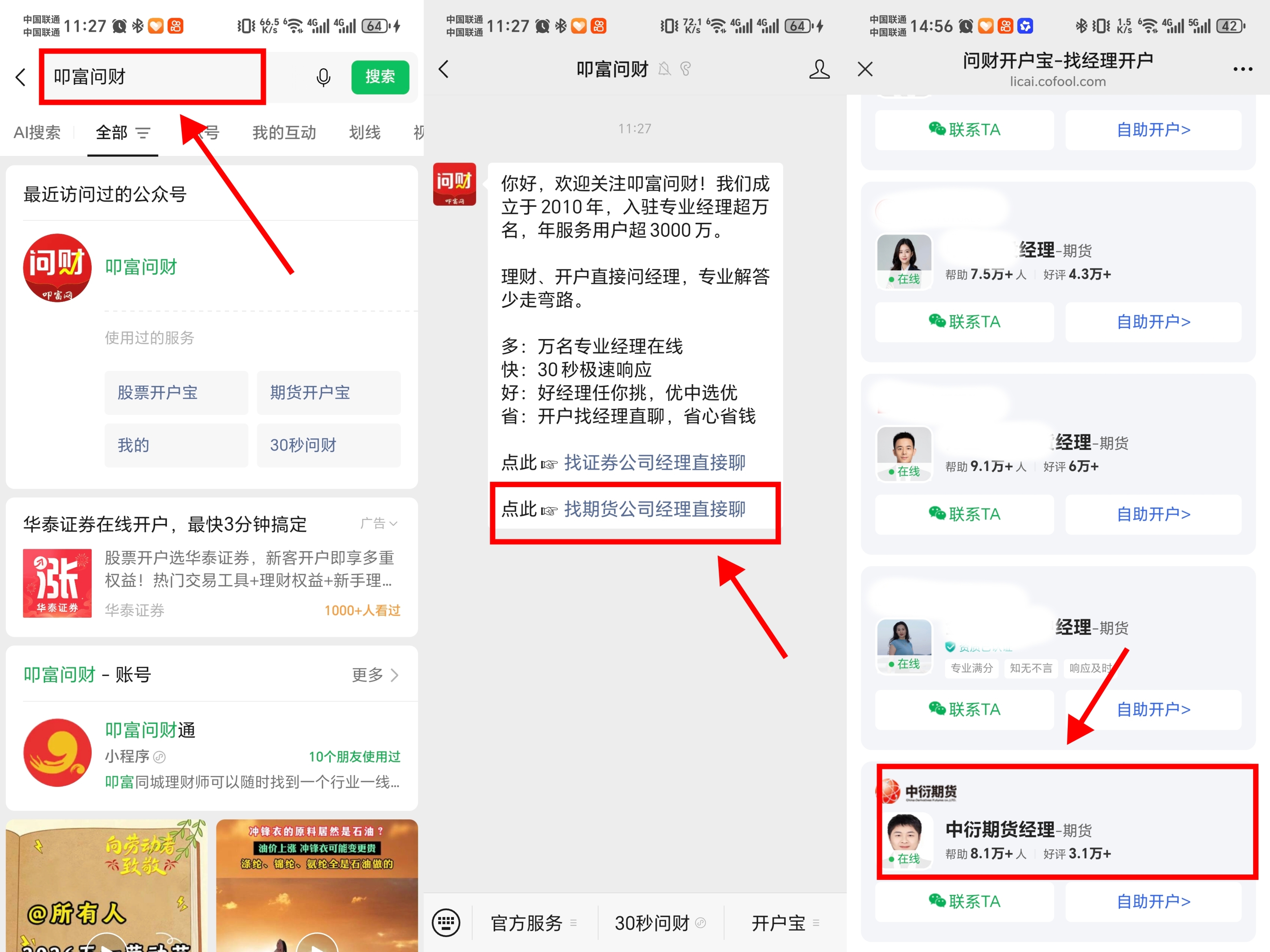This screenshot has height=952, width=1270.
Task: Go back from the WeChat search screen
Action: click(21, 77)
